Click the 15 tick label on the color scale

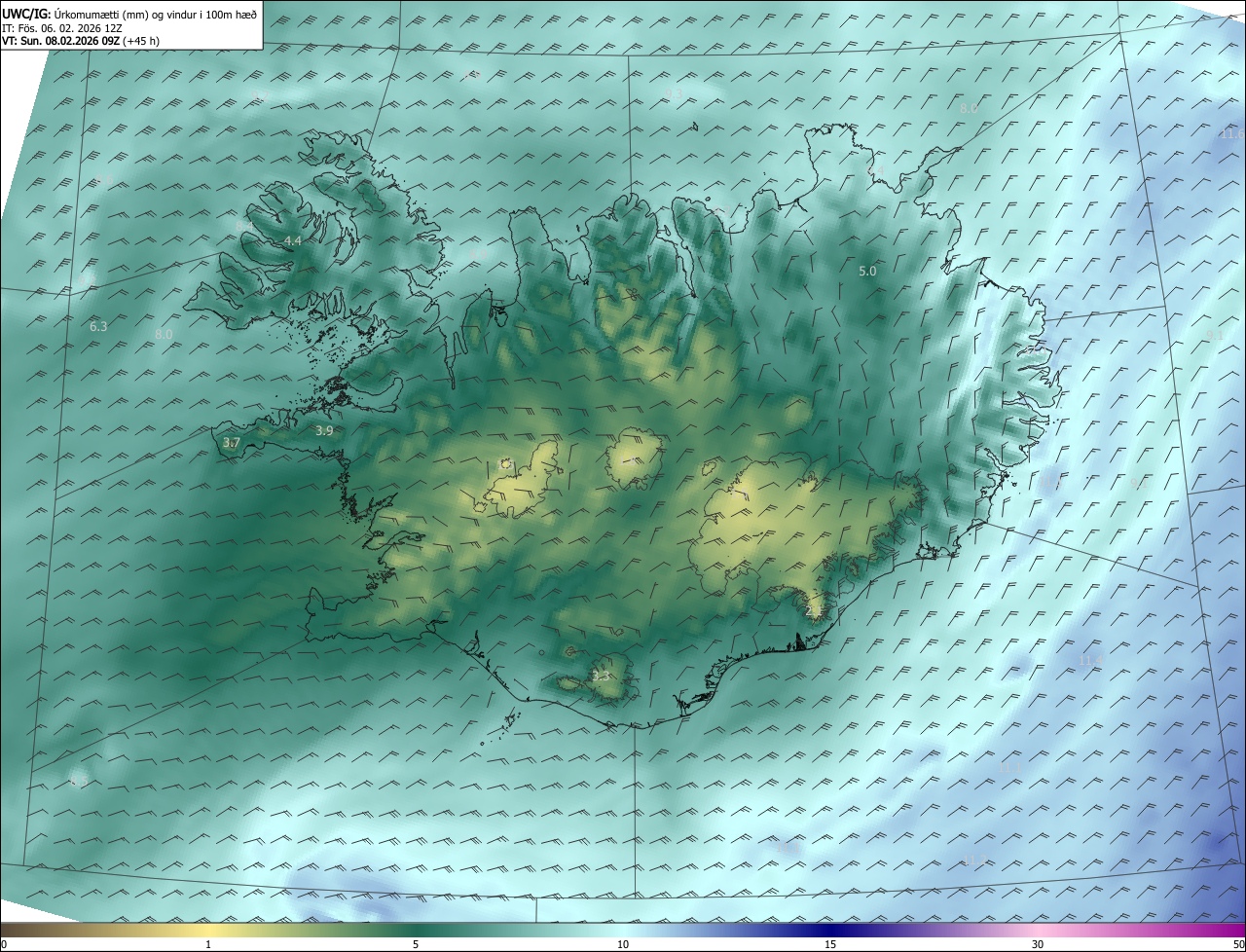click(830, 945)
